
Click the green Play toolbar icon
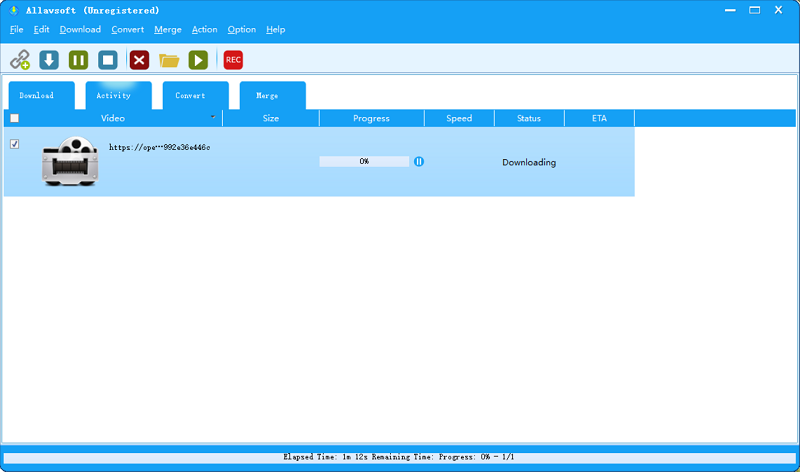(198, 60)
